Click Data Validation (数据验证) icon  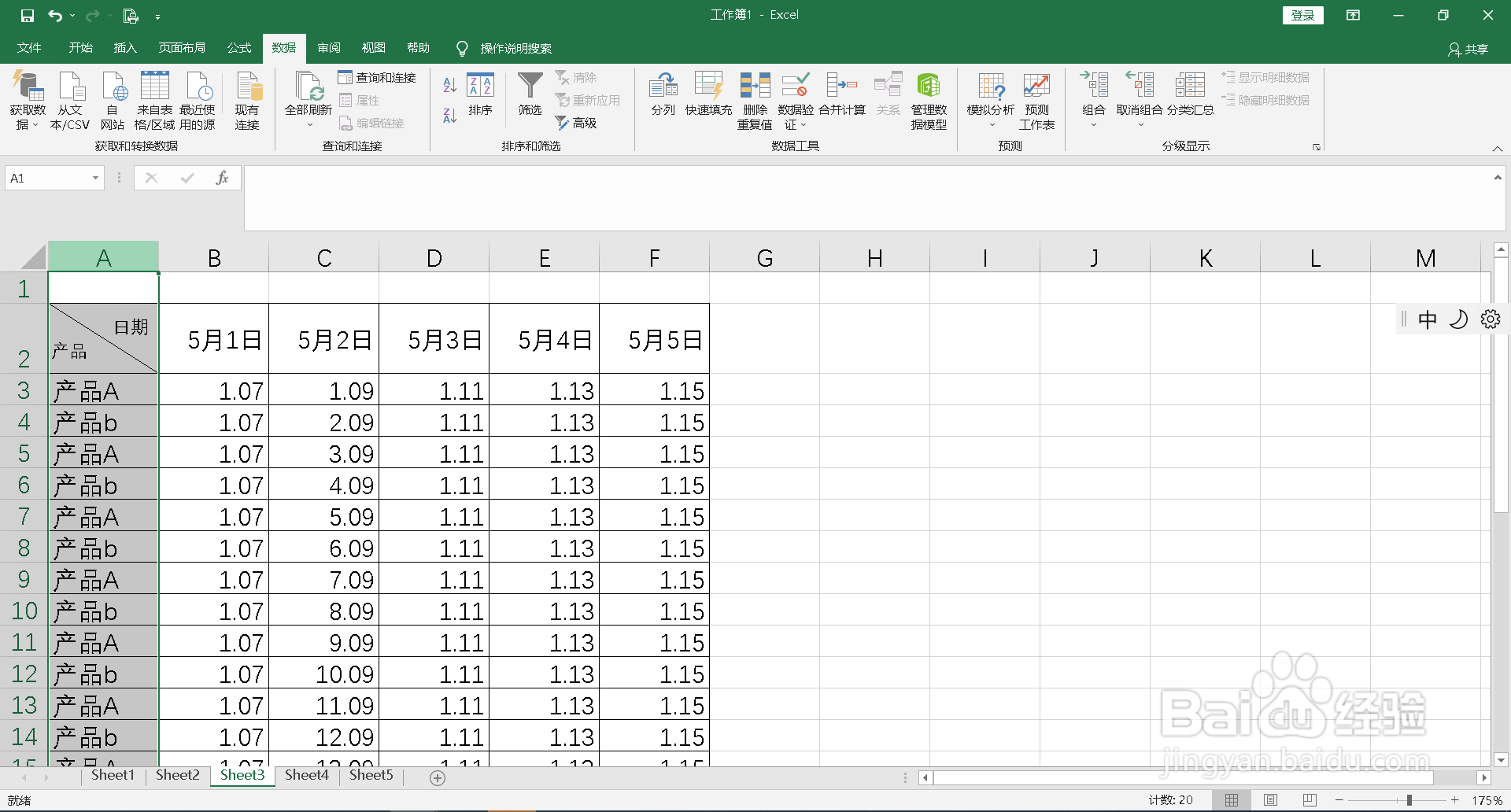click(796, 101)
